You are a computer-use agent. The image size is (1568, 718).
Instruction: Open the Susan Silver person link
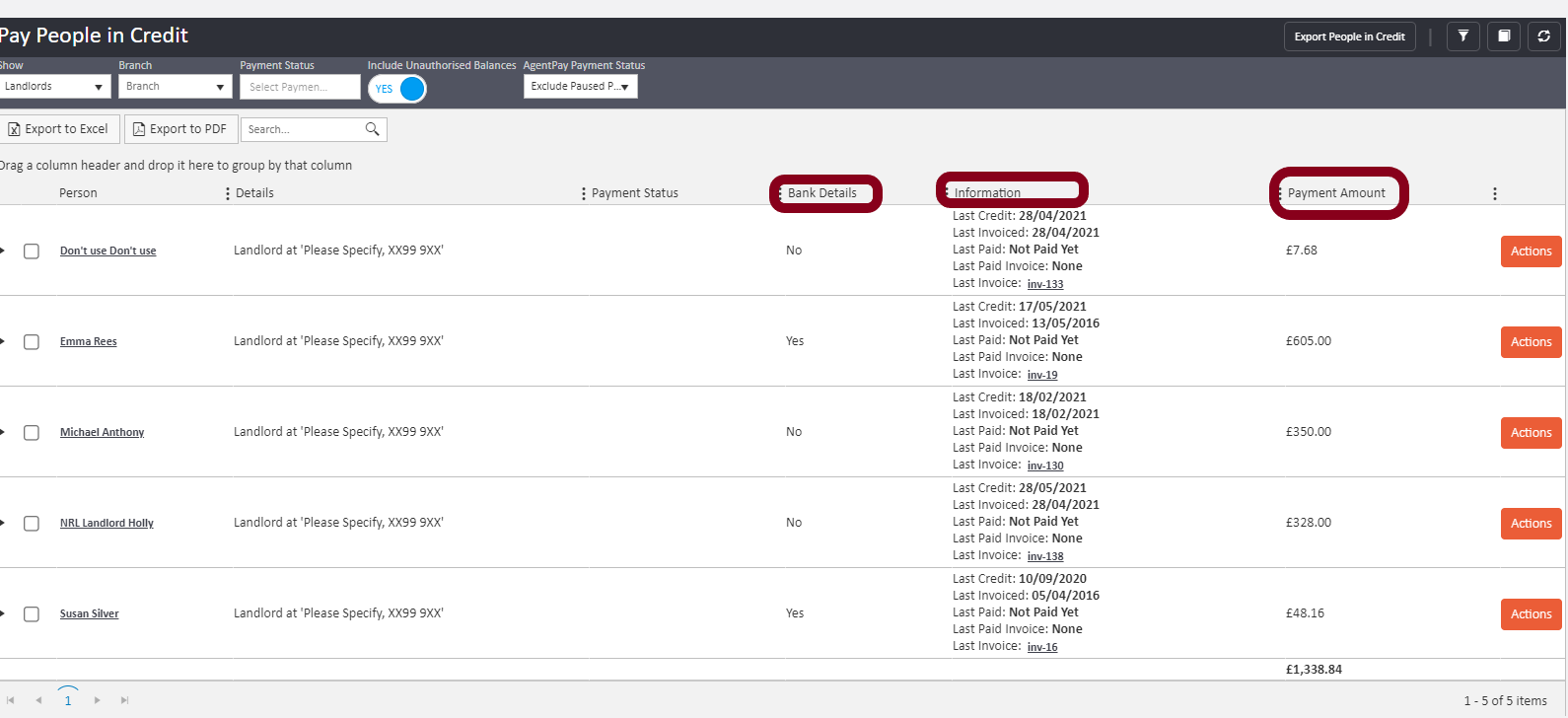coord(89,613)
